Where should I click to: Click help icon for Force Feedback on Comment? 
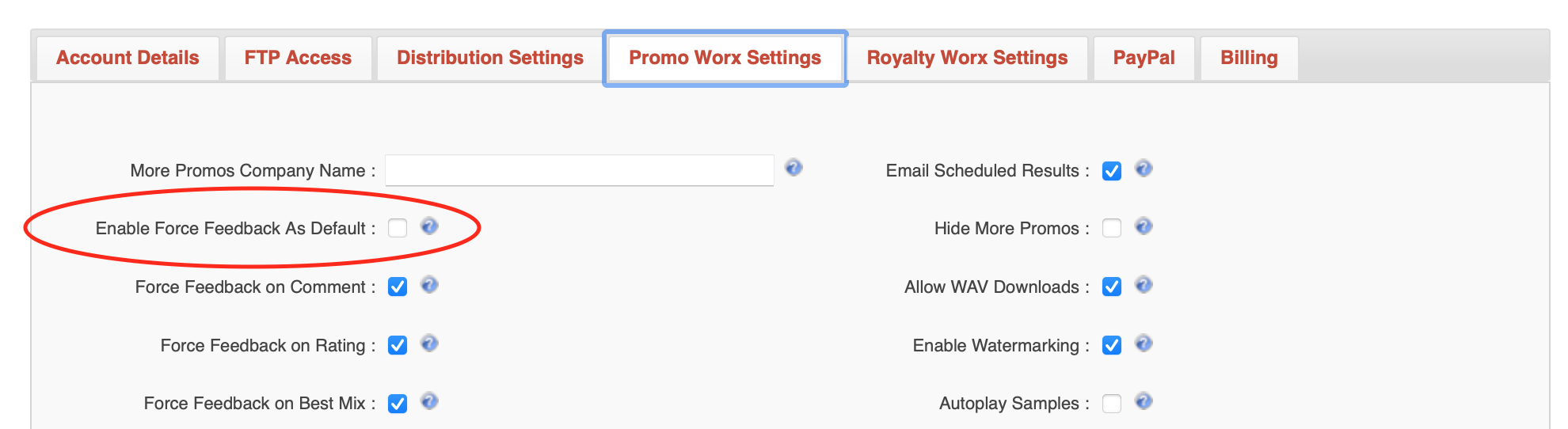coord(429,285)
